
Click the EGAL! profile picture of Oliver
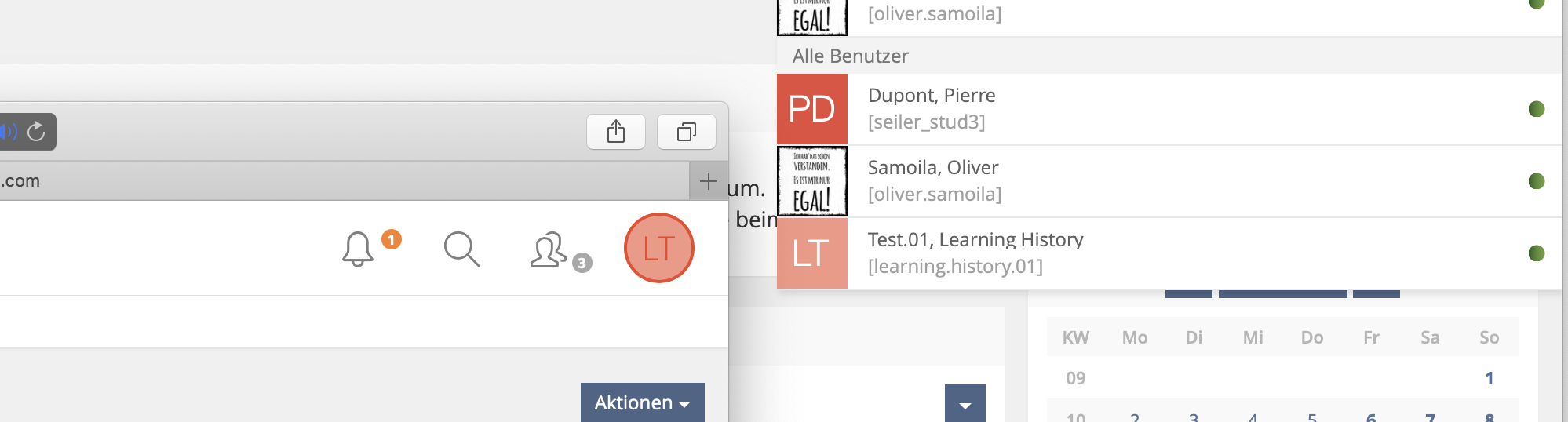[x=811, y=181]
